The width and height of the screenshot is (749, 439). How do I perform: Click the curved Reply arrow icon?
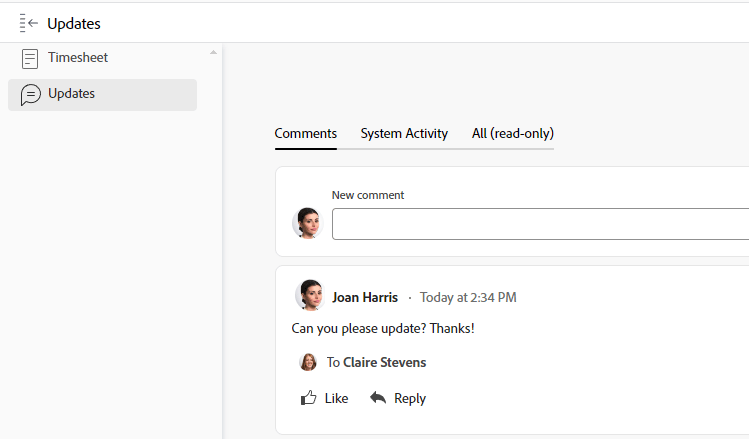pos(378,397)
